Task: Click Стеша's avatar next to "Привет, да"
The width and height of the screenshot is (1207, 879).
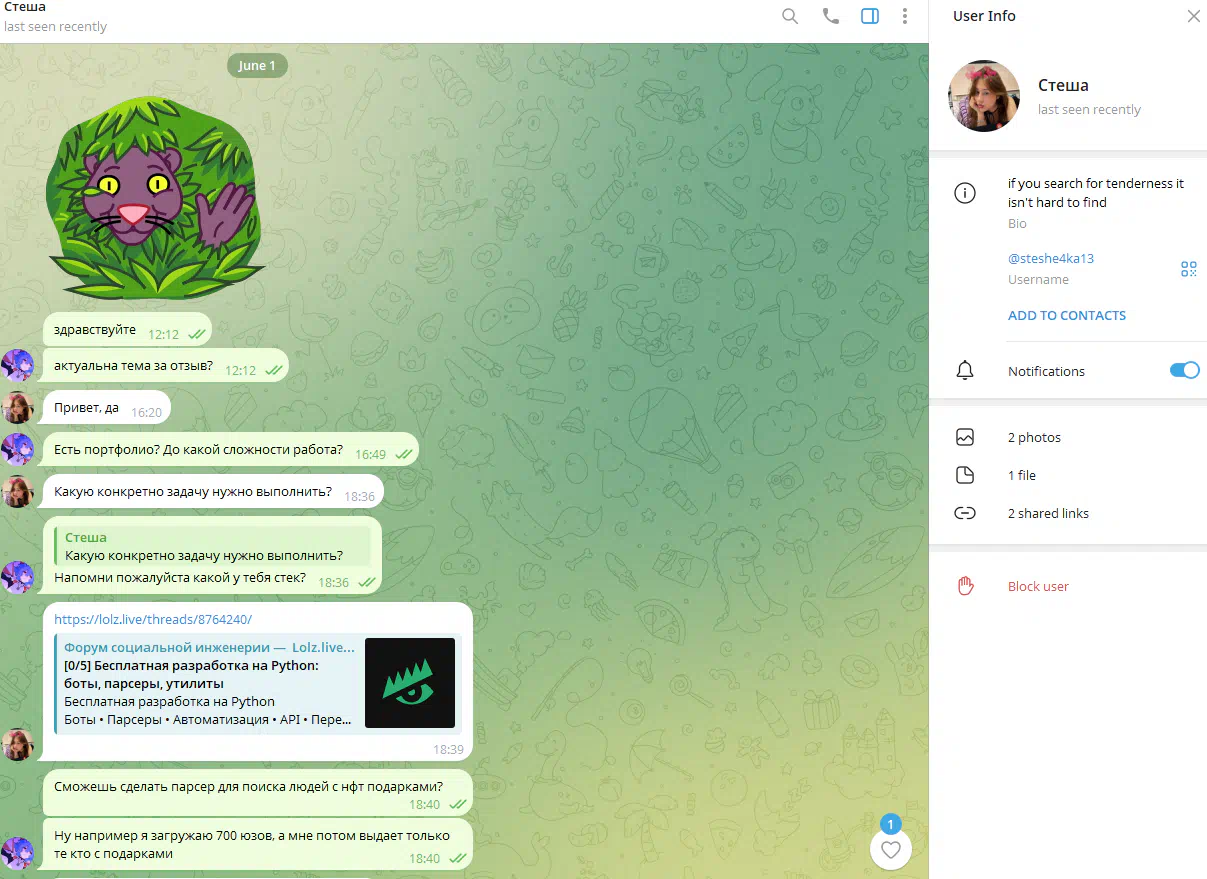Action: 17,408
